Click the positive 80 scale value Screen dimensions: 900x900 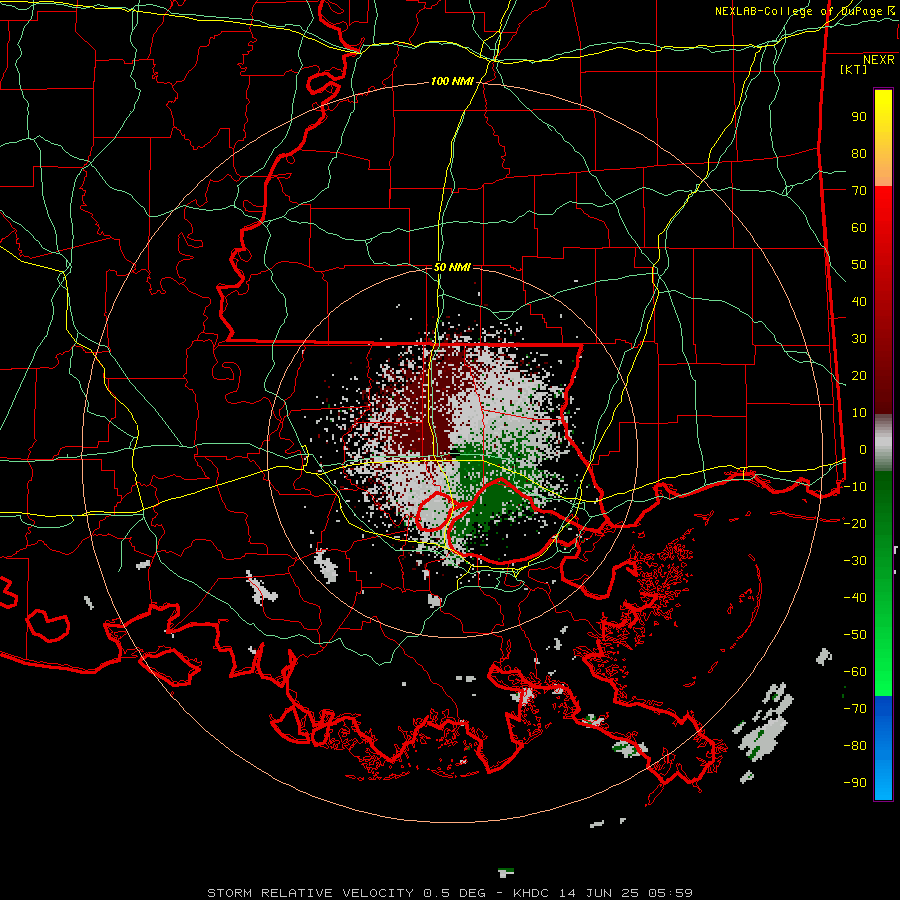[x=859, y=154]
